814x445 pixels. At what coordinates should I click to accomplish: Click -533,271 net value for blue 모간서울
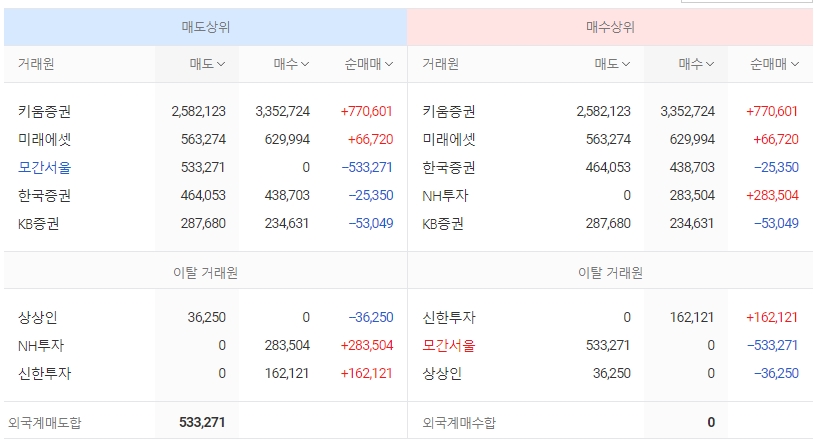367,167
